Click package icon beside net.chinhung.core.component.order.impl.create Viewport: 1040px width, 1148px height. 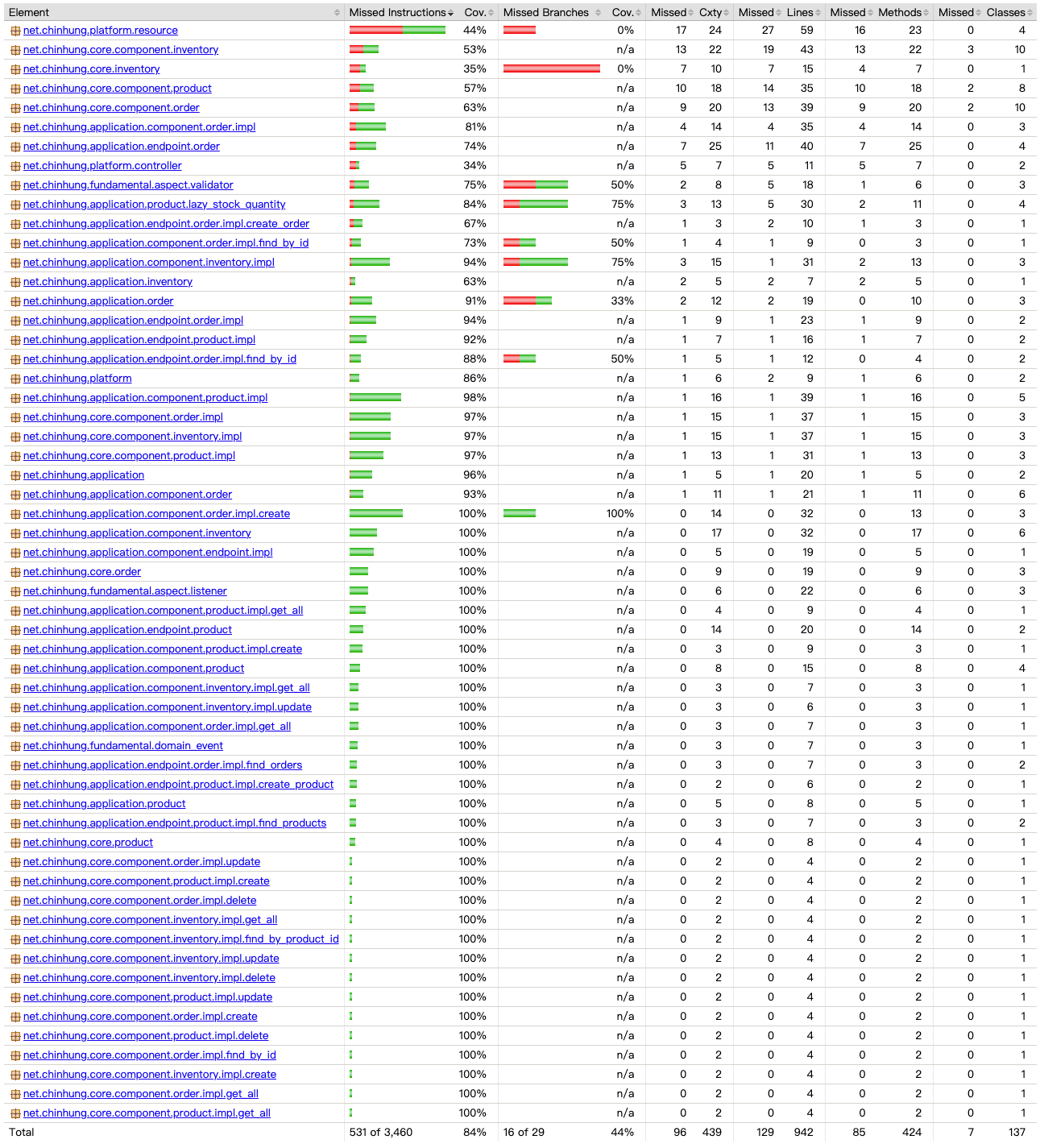(x=15, y=1017)
